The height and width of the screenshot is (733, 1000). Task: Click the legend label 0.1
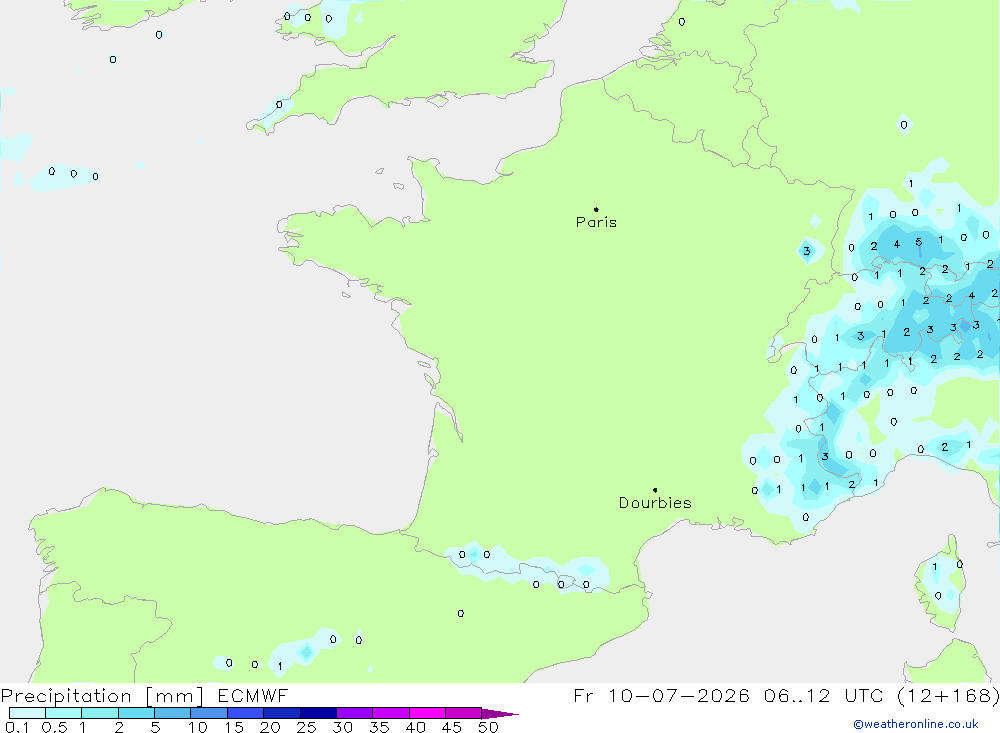pos(17,727)
